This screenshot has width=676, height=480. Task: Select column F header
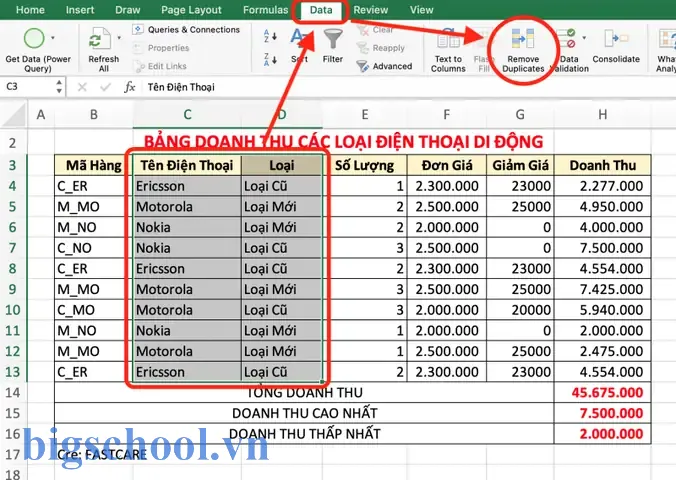point(447,115)
